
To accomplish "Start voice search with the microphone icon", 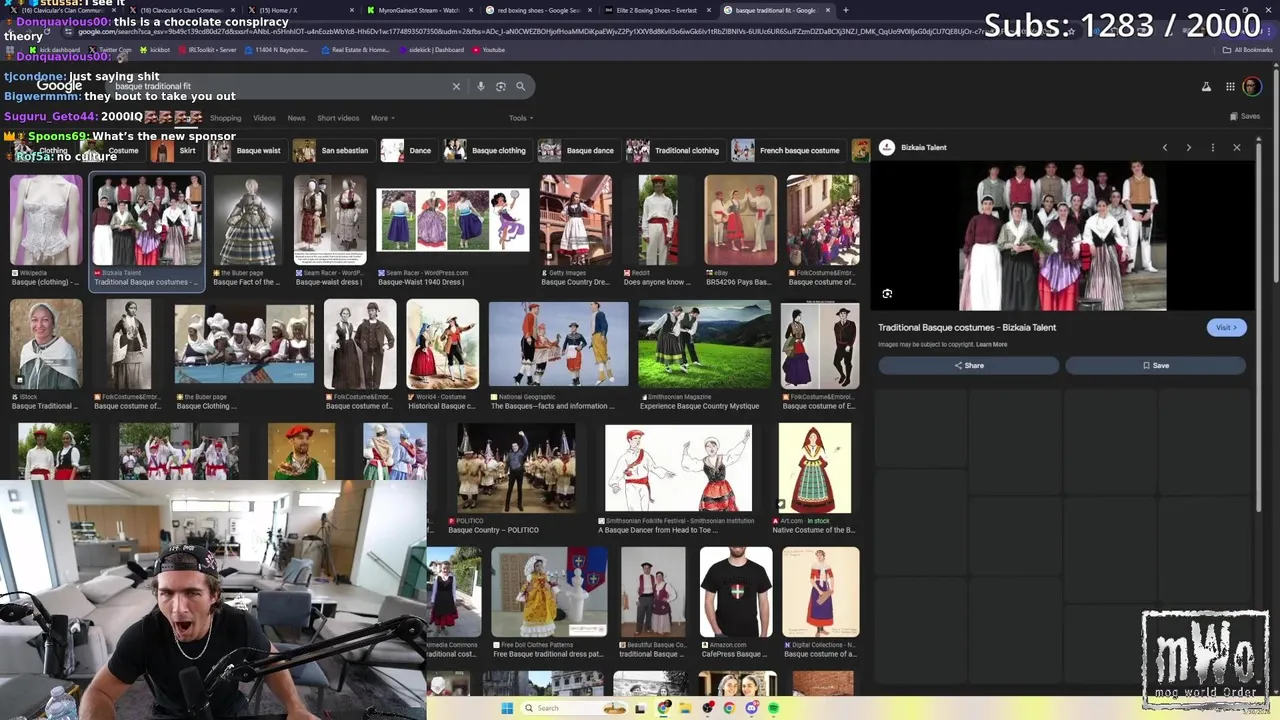I will (481, 87).
